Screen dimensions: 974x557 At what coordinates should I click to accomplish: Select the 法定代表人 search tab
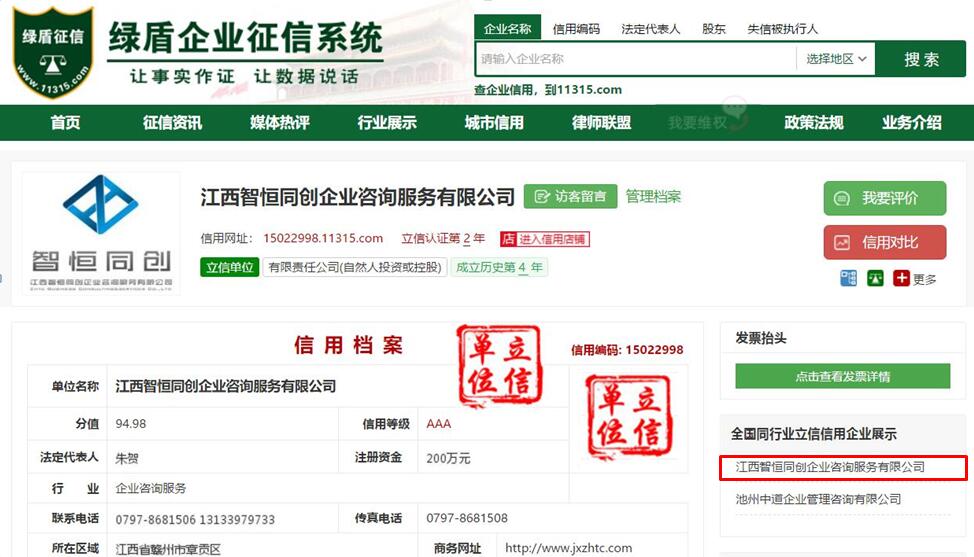pos(650,29)
